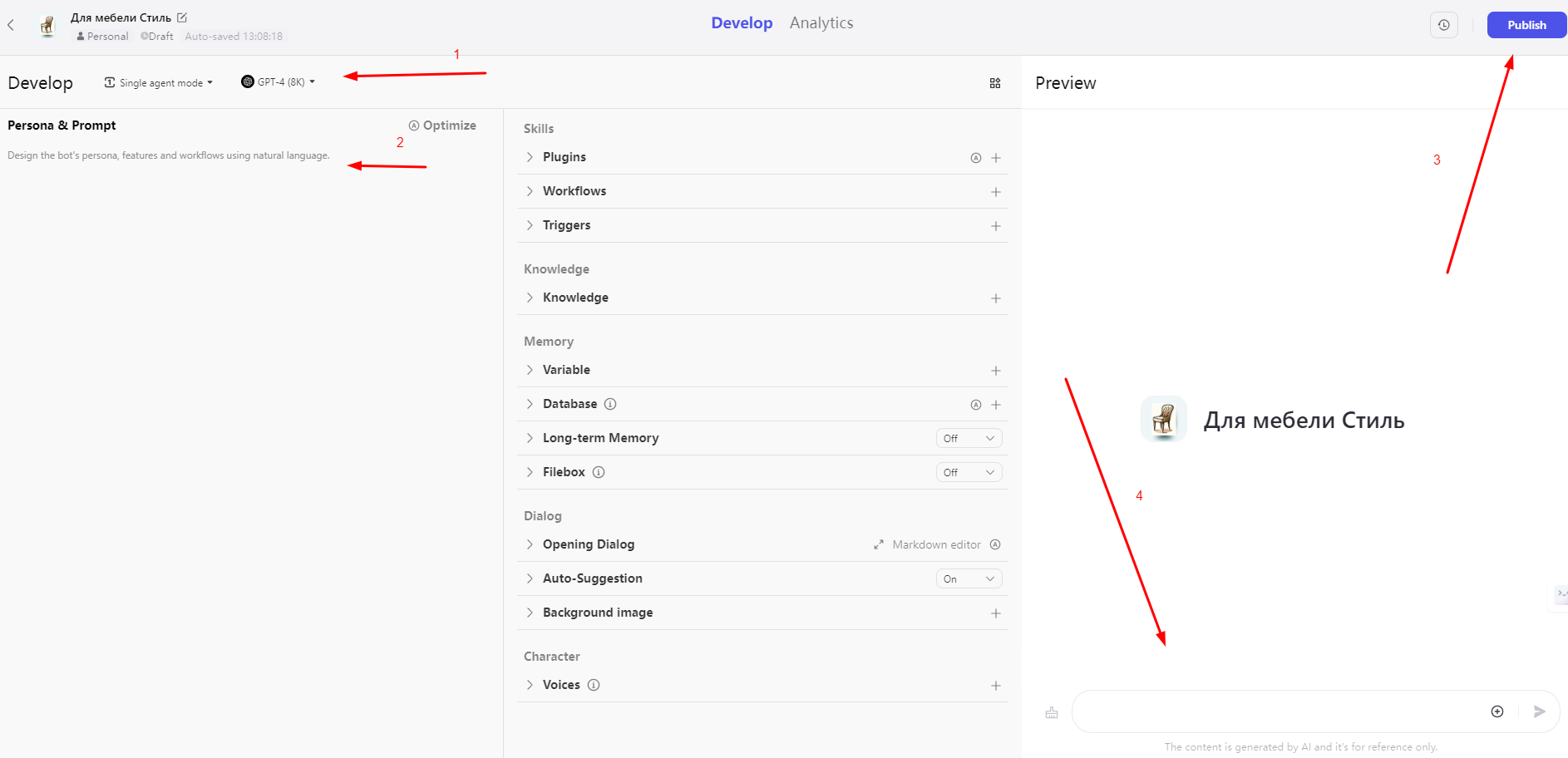
Task: Change Long-term Memory Off dropdown
Action: (969, 438)
